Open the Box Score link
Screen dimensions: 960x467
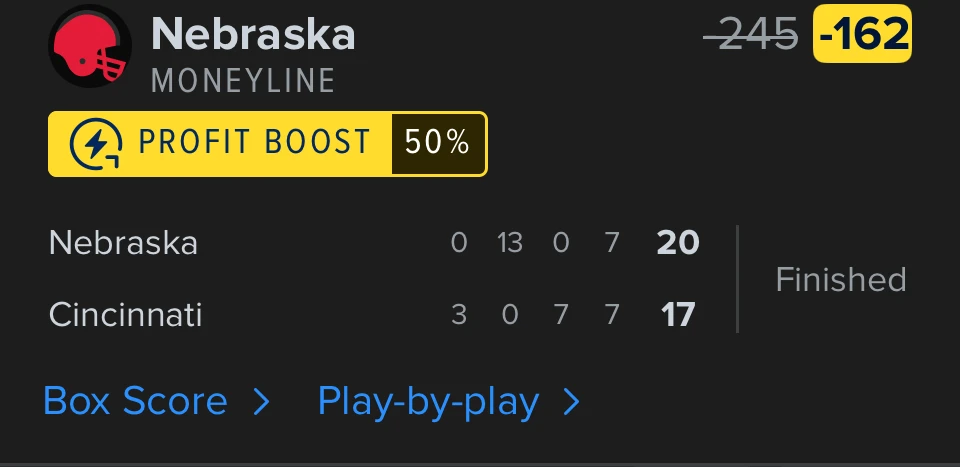point(135,401)
